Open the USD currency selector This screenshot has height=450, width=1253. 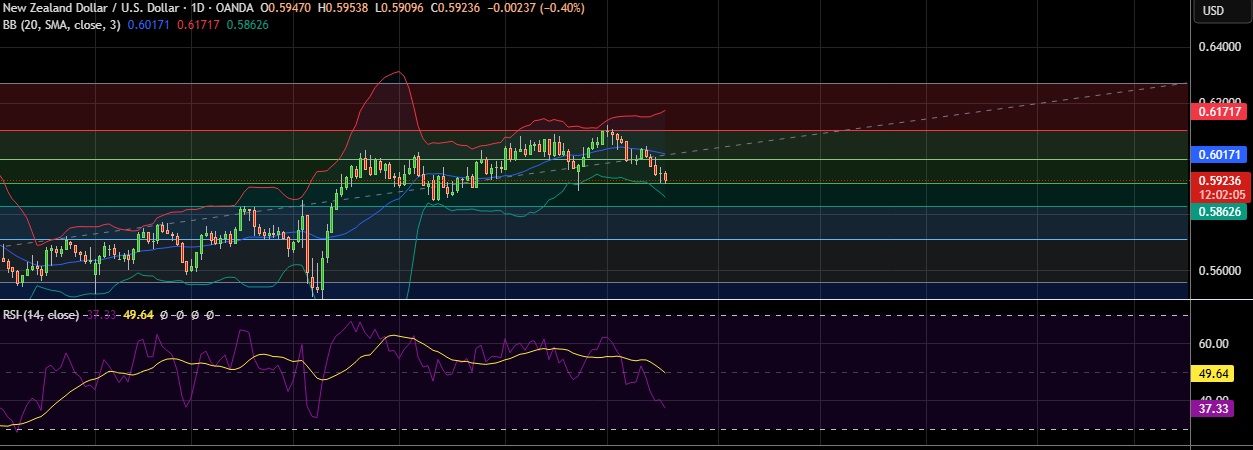[x=1212, y=10]
